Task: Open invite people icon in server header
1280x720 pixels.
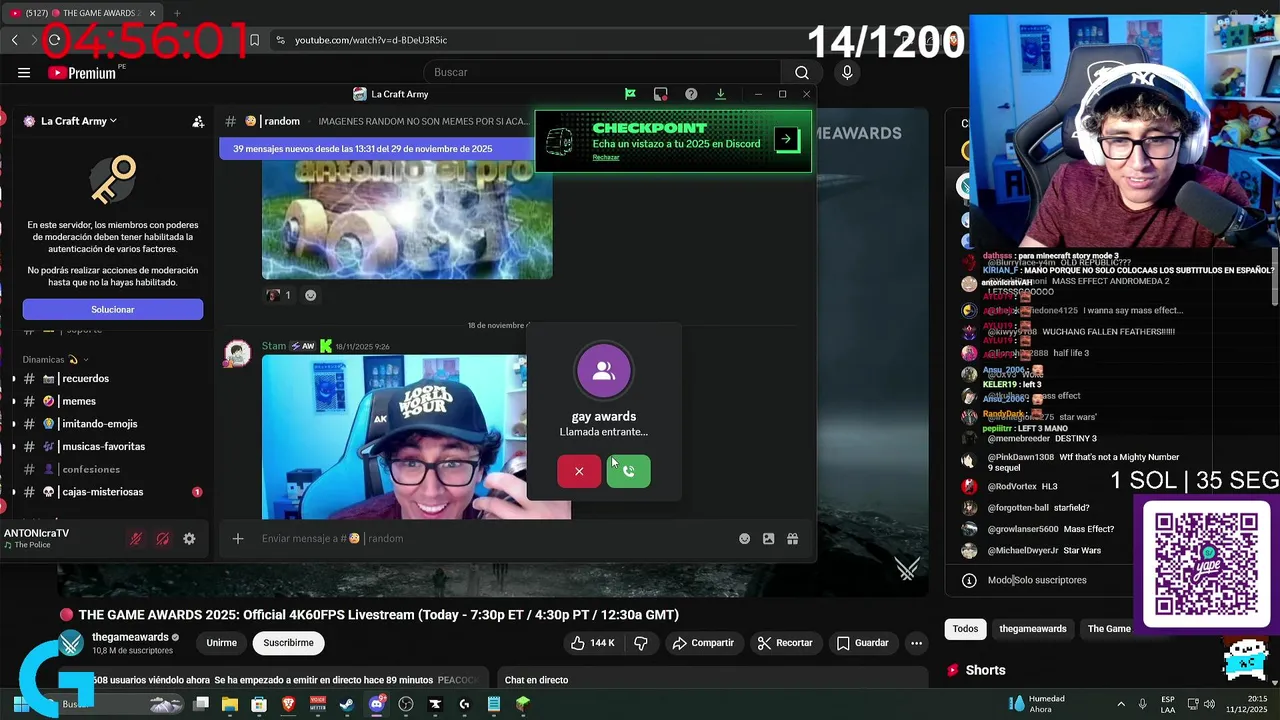Action: click(x=198, y=122)
